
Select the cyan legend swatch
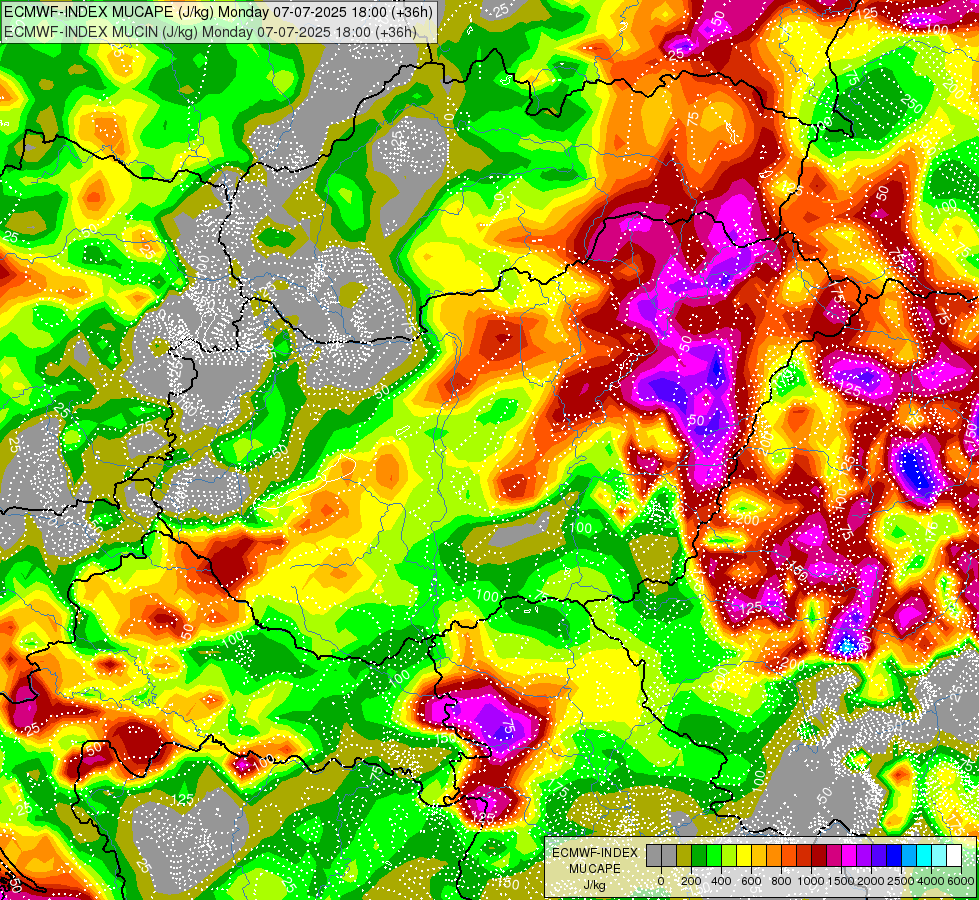coord(923,856)
